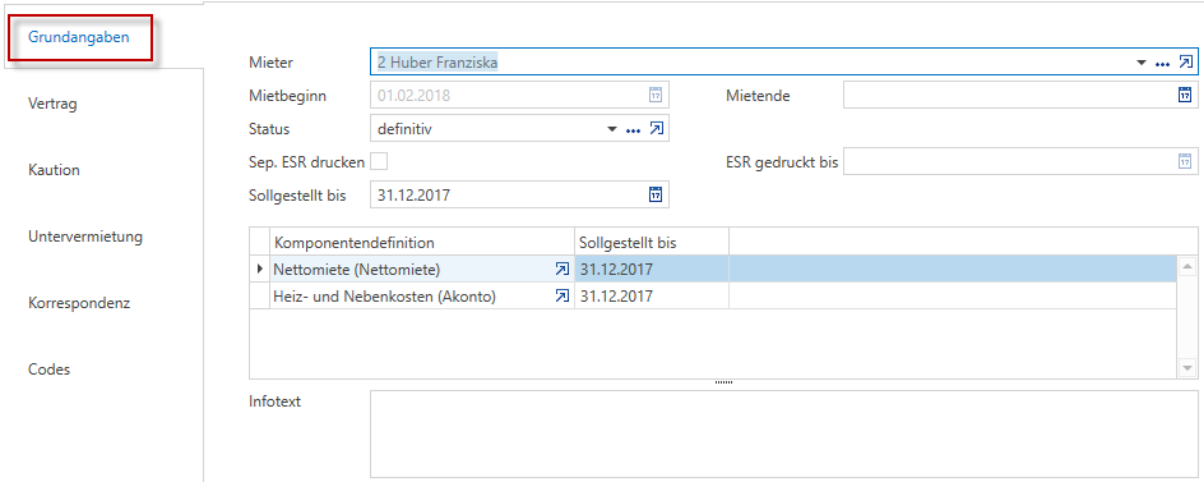The height and width of the screenshot is (482, 1204).
Task: Open Heiz- und Nebenkosten via arrow link icon
Action: 562,296
